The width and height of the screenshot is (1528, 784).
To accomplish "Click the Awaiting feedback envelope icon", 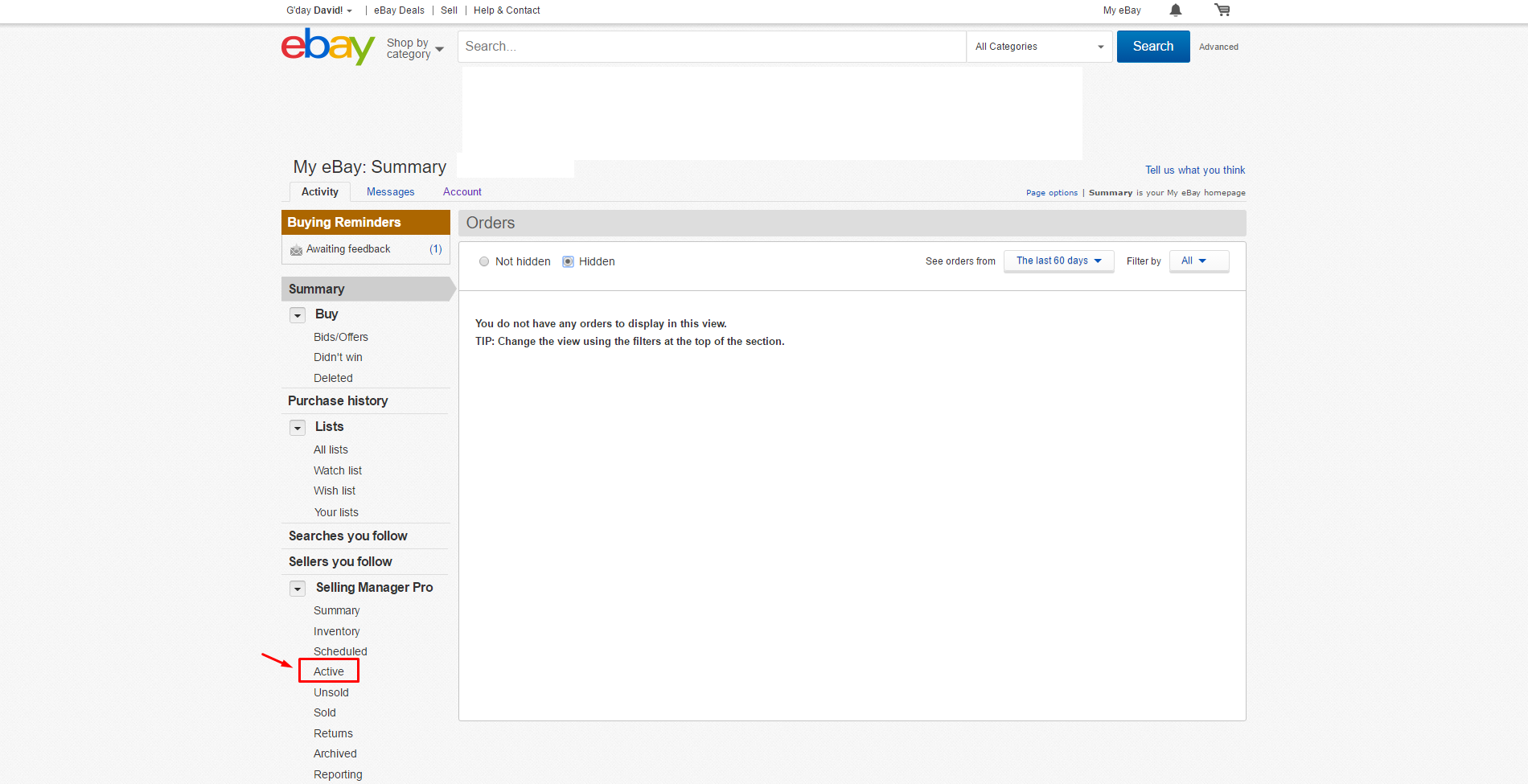I will [x=296, y=250].
